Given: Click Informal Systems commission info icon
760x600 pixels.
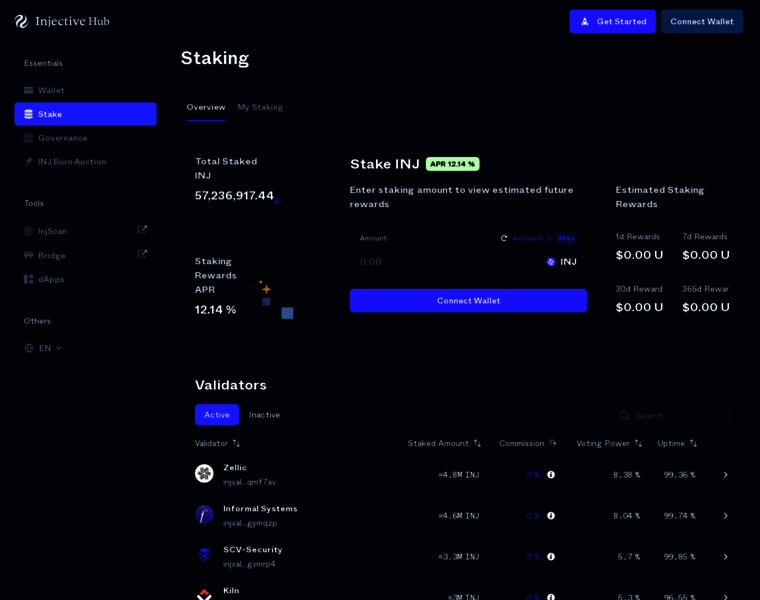Looking at the screenshot, I should pos(551,516).
